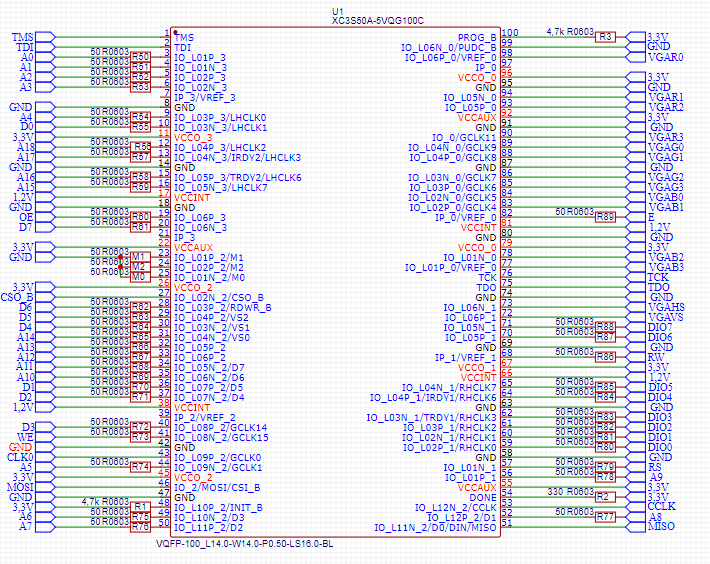Select the IO_2/MOSI/CSI_B pin name
Screen dimensions: 710x564
pos(217,488)
